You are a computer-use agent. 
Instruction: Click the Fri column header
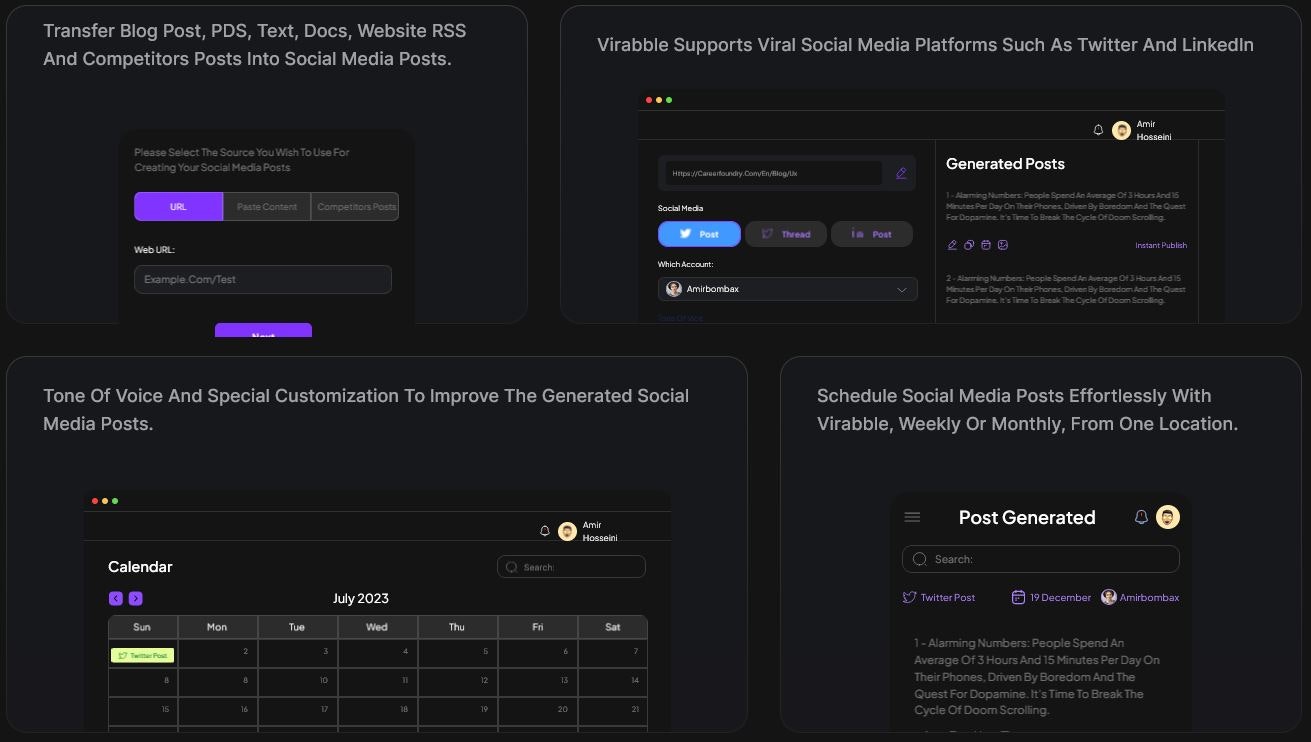[x=538, y=627]
